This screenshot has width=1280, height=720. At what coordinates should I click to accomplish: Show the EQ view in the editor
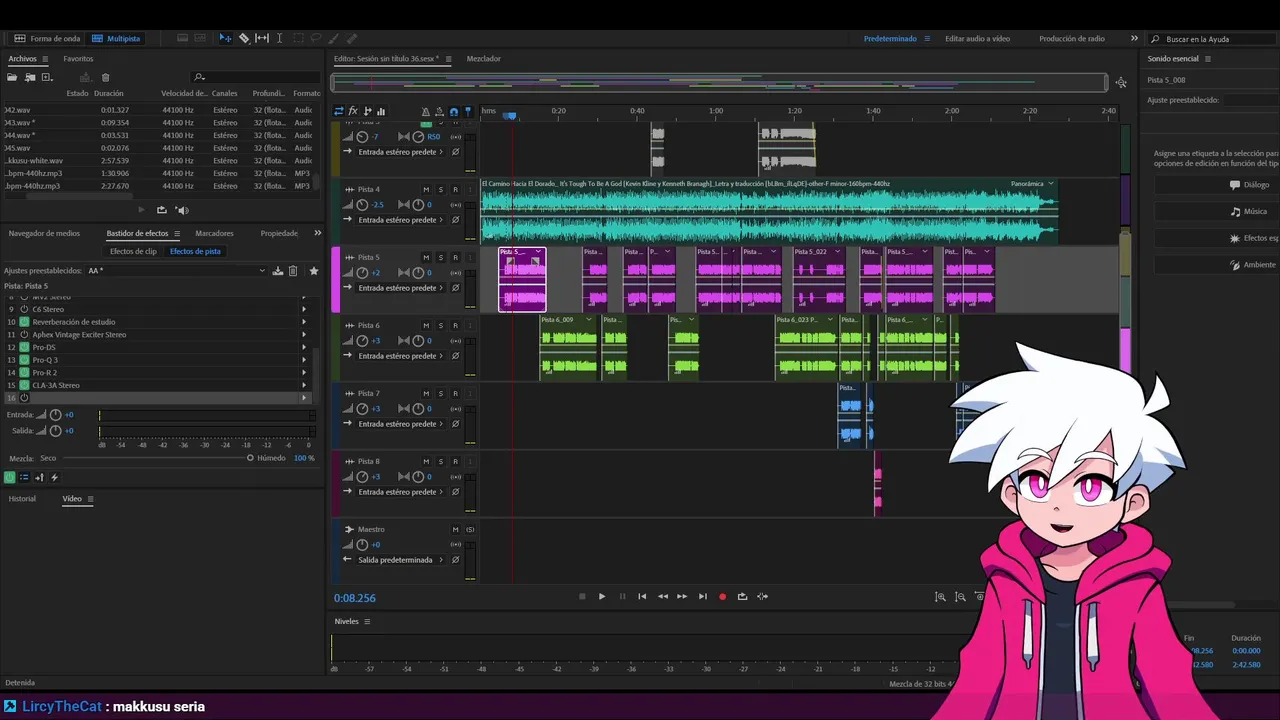pos(381,111)
